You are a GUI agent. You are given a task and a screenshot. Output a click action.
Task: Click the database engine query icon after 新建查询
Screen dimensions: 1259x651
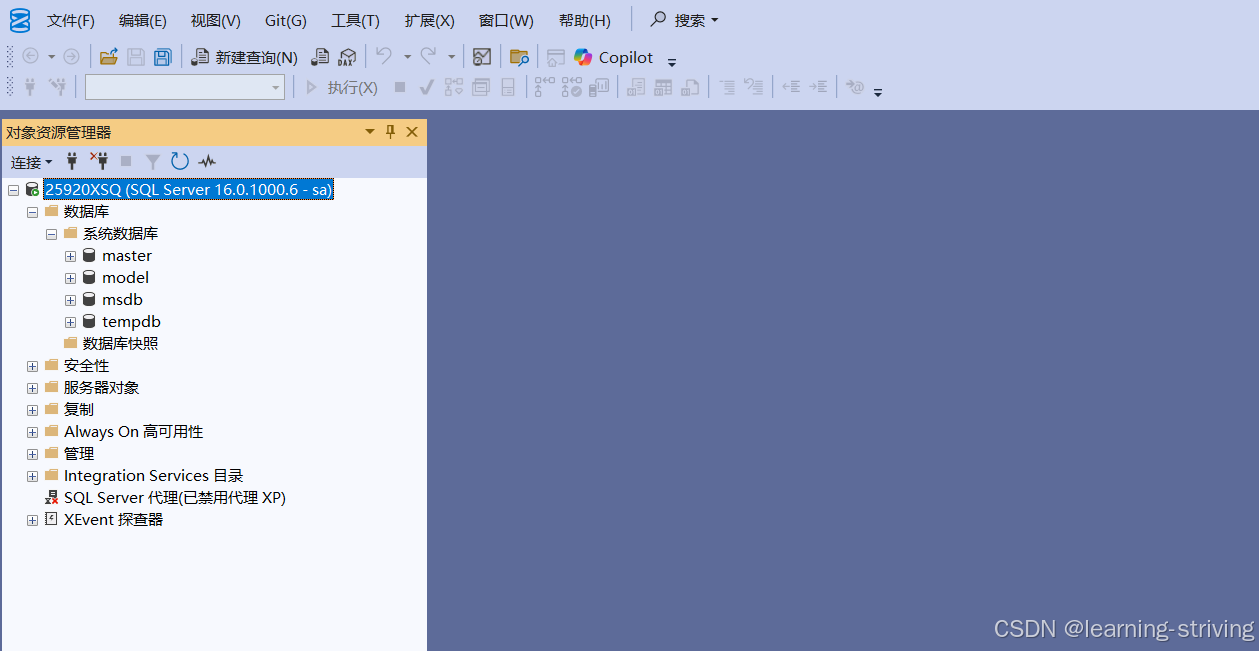(320, 57)
